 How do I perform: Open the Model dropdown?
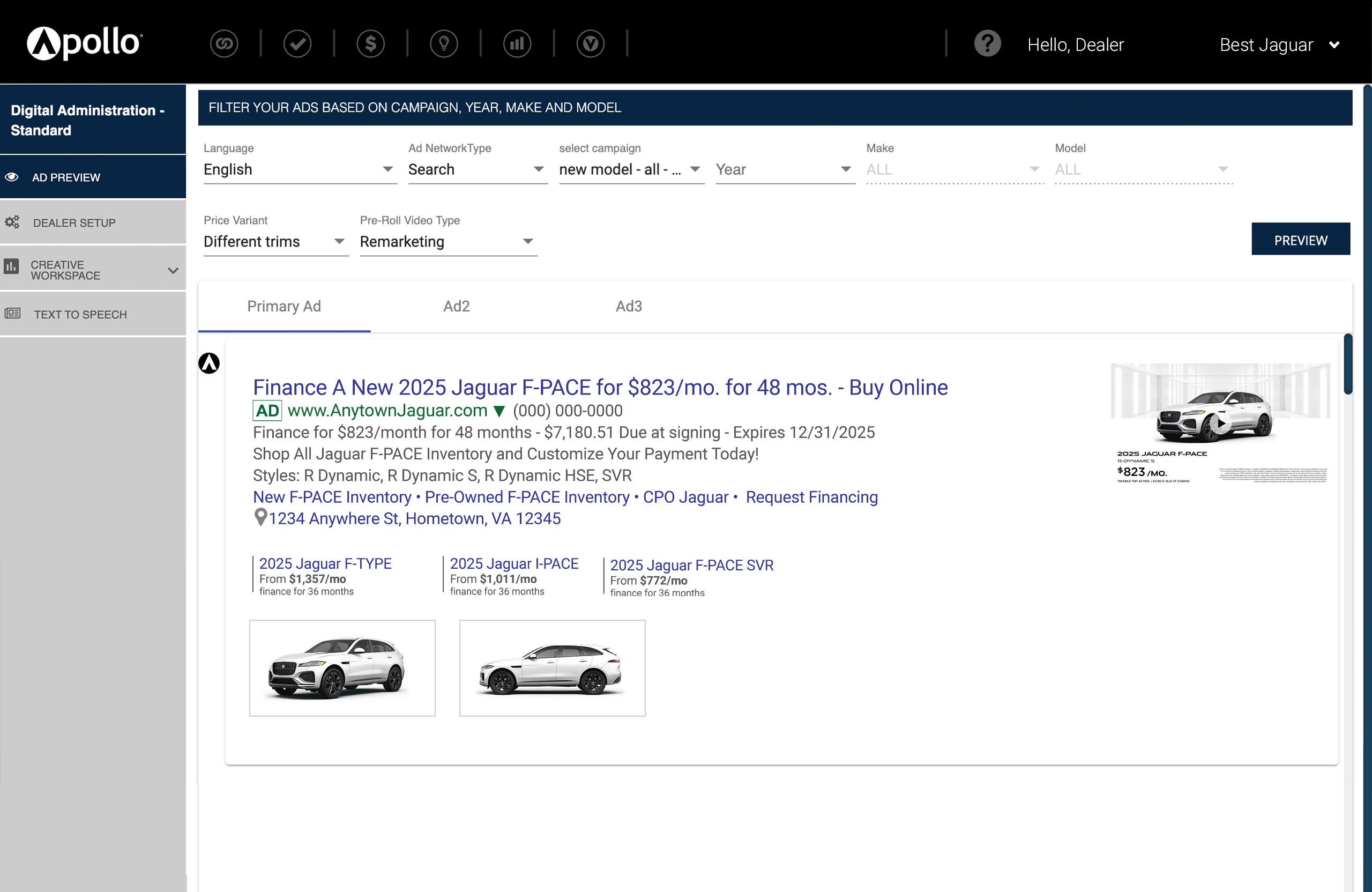[x=1144, y=169]
